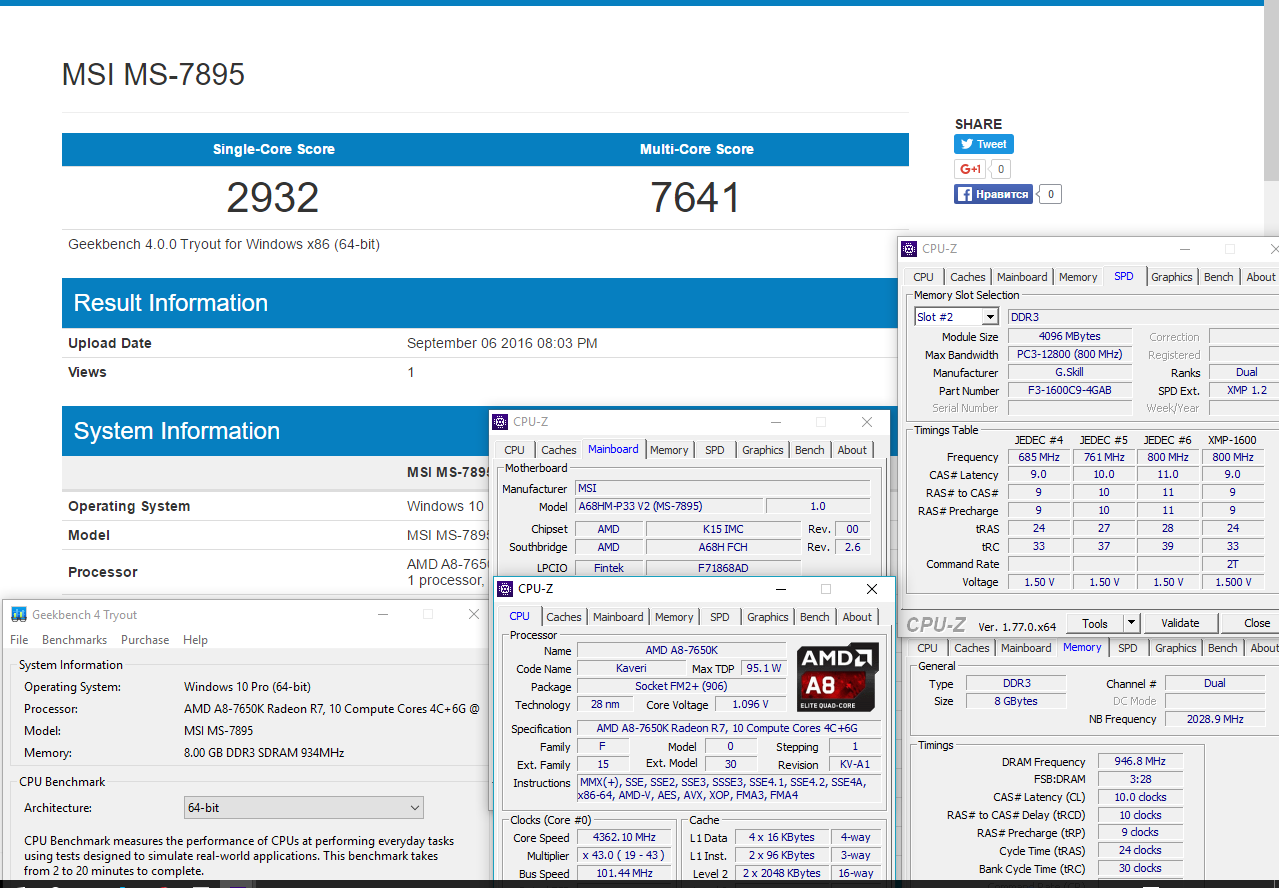Open the File menu in Geekbench 4 Tryout
Viewport: 1279px width, 888px height.
pyautogui.click(x=19, y=640)
